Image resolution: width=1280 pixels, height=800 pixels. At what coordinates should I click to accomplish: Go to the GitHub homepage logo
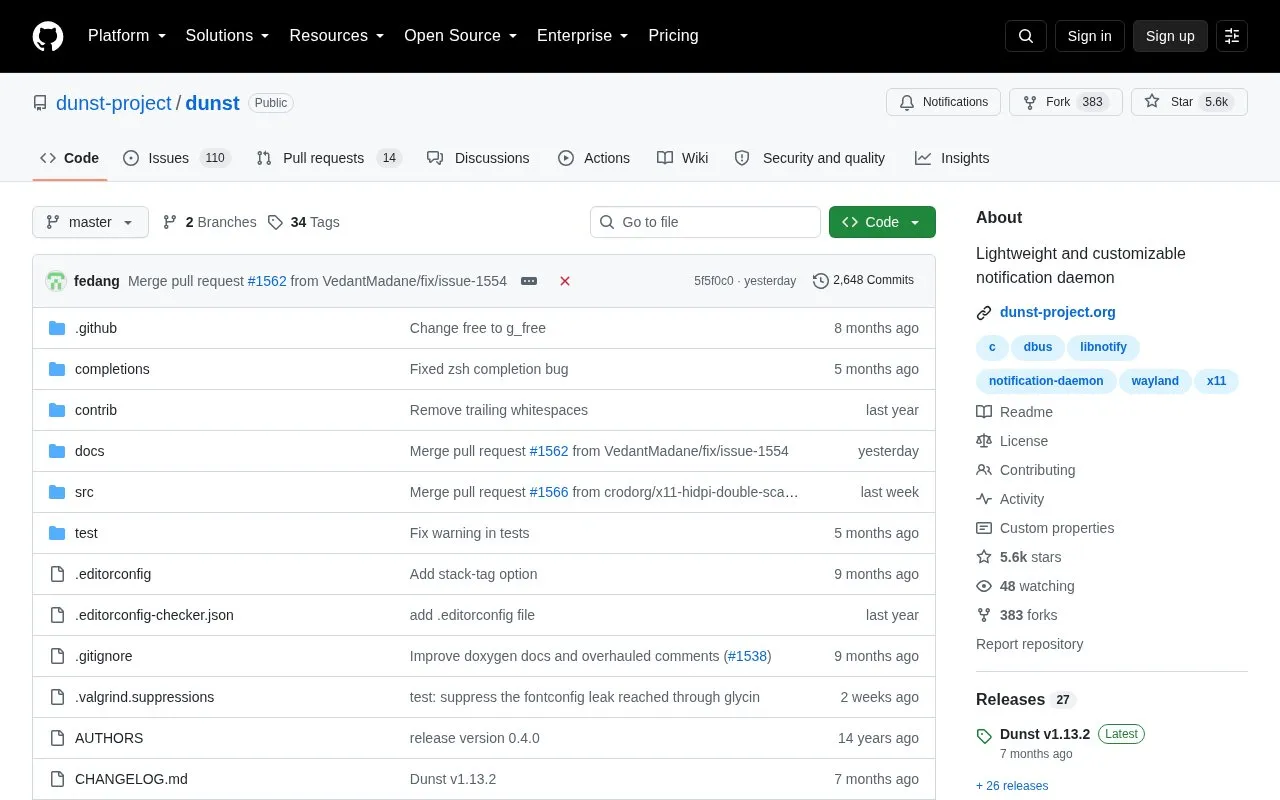[x=48, y=36]
